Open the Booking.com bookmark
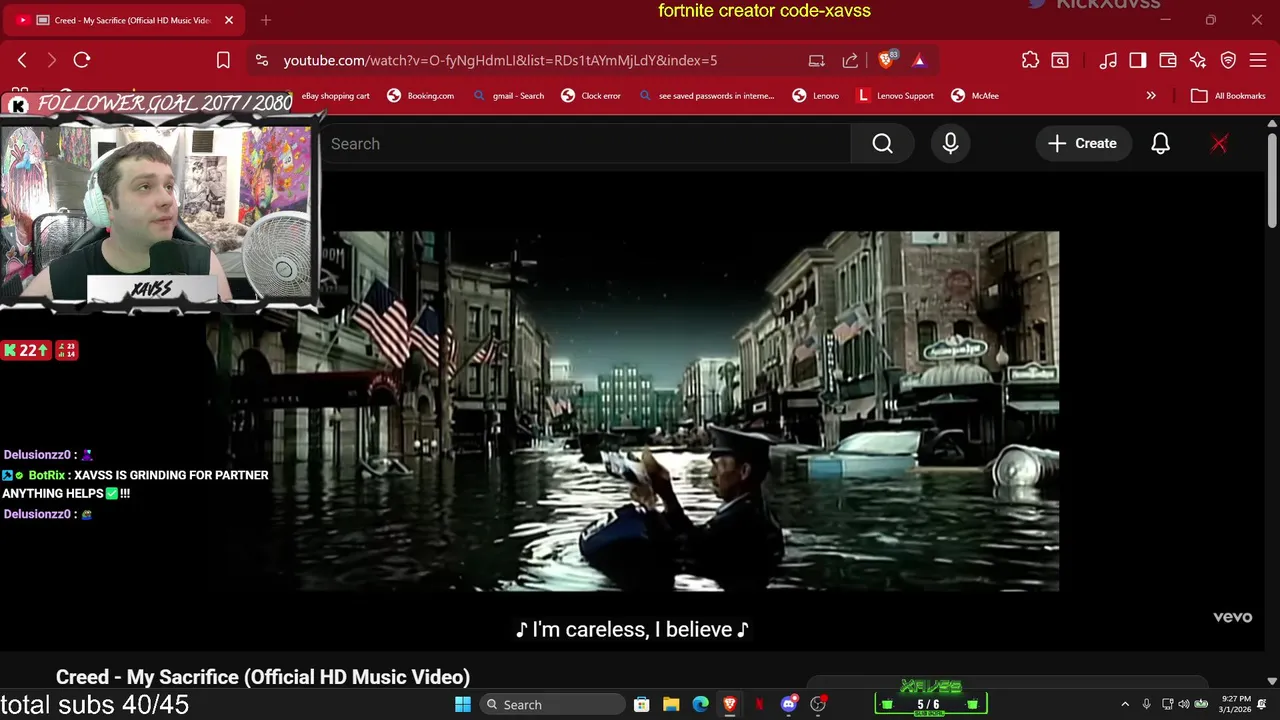The image size is (1280, 720). 421,96
